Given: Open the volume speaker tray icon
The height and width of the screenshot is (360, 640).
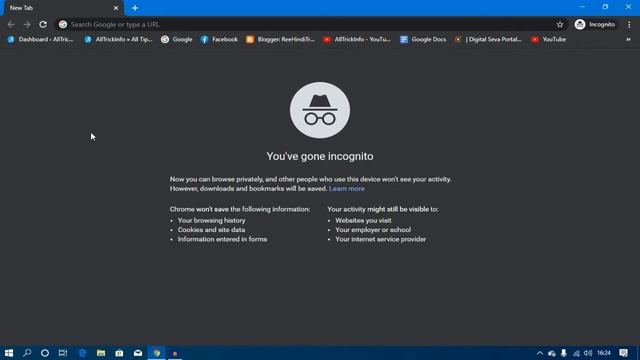Looking at the screenshot, I should 588,353.
